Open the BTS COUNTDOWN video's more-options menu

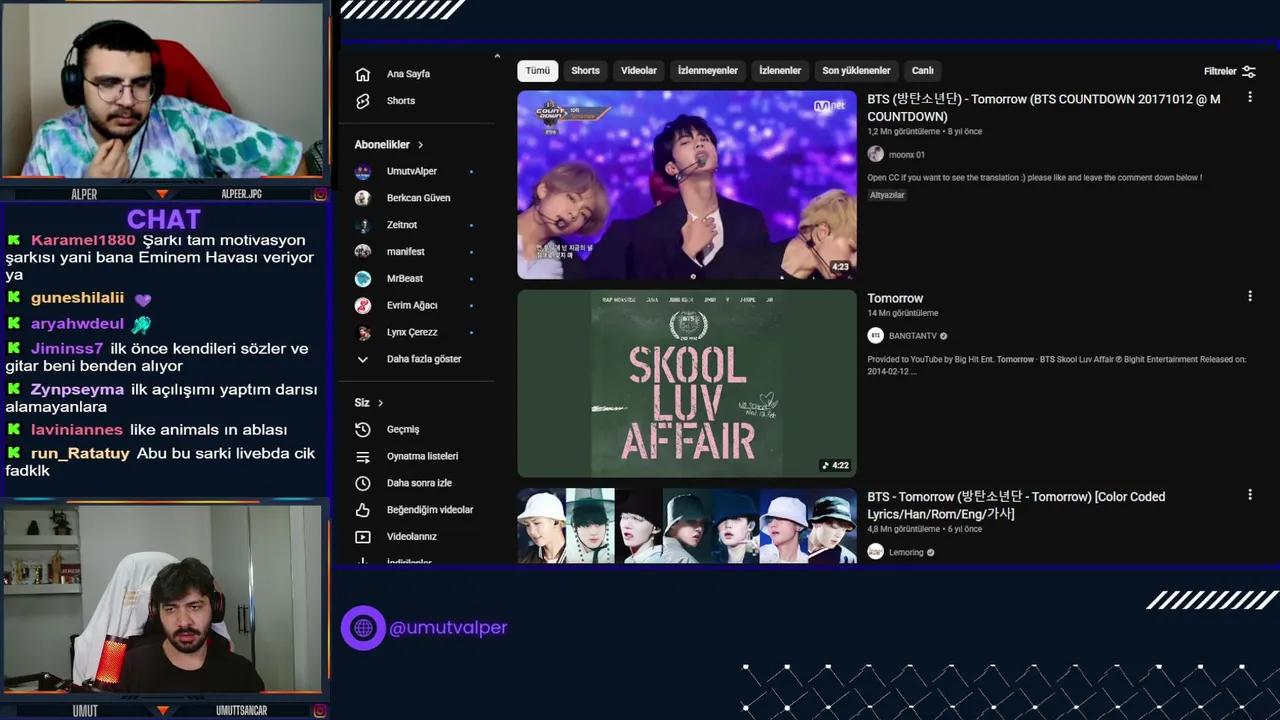(x=1249, y=97)
